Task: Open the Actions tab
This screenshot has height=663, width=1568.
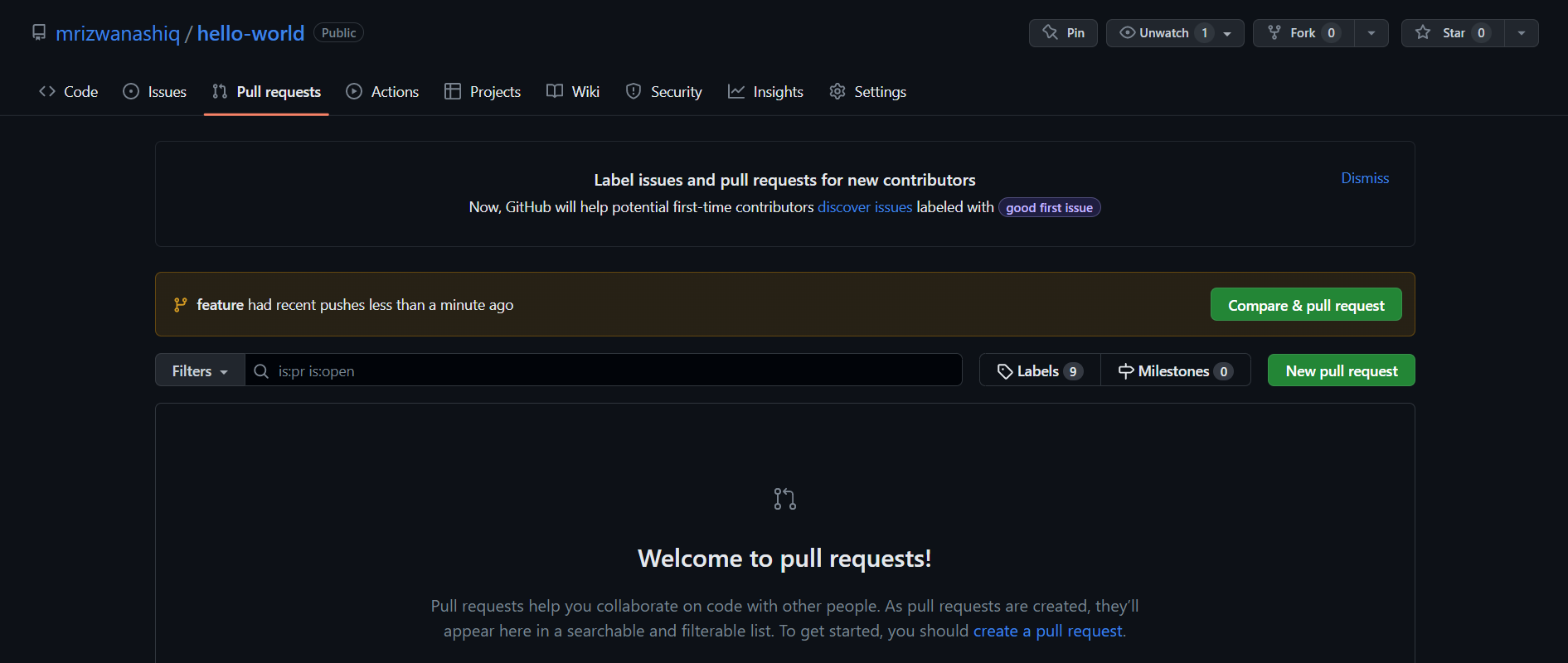Action: pyautogui.click(x=382, y=92)
